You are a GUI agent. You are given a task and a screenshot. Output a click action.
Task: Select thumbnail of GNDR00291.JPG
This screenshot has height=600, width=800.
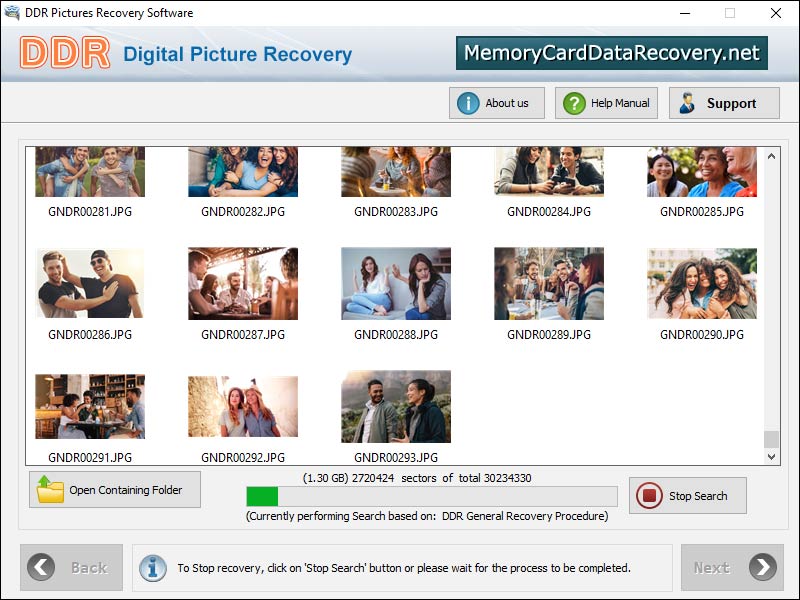tap(90, 407)
